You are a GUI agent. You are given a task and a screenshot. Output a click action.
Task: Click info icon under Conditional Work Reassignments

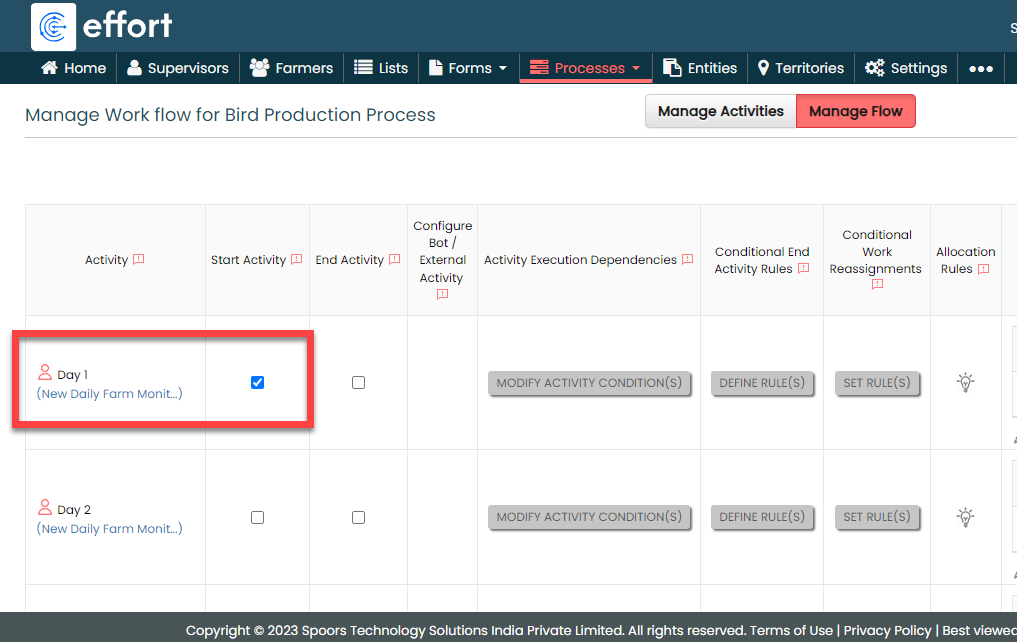877,285
